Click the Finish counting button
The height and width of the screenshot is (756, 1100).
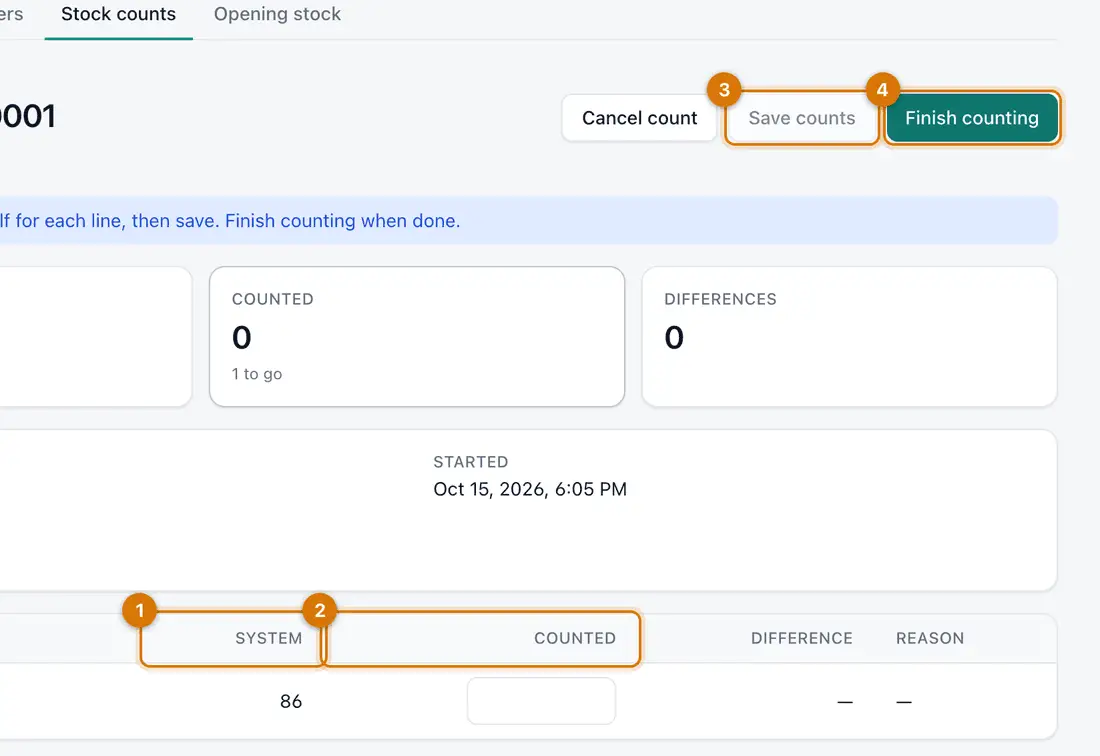972,118
